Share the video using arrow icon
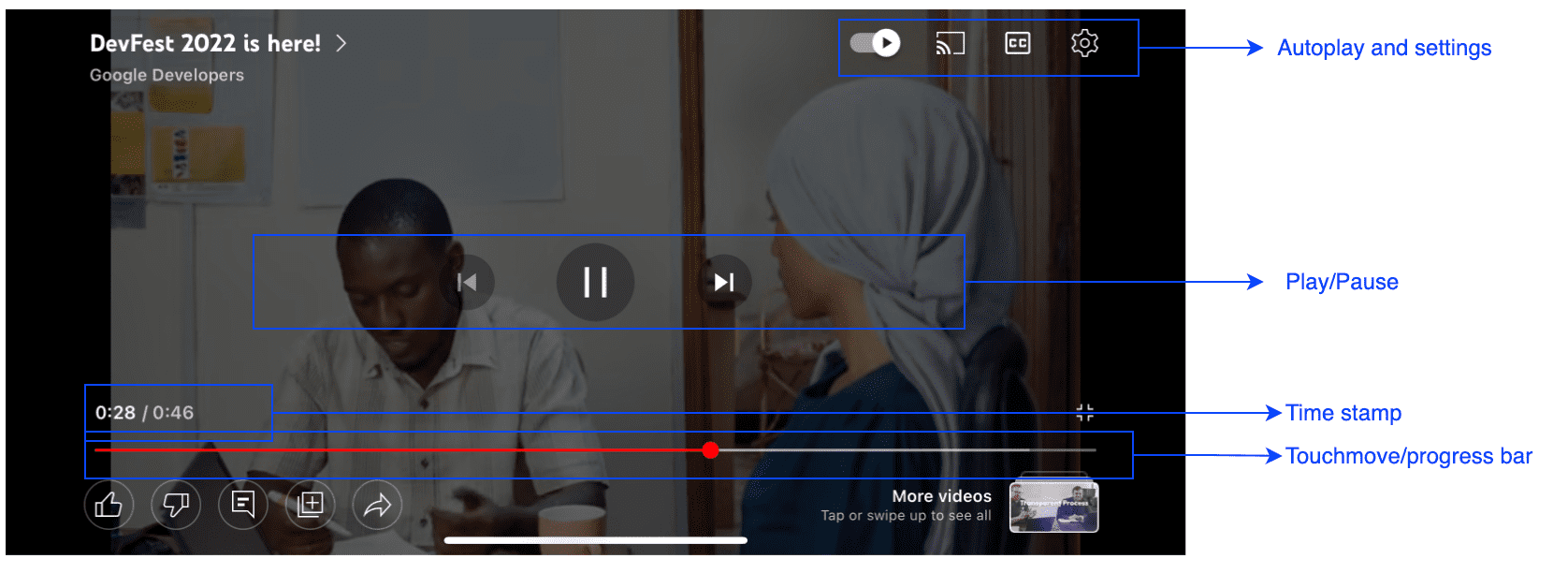1568x588 pixels. (377, 505)
